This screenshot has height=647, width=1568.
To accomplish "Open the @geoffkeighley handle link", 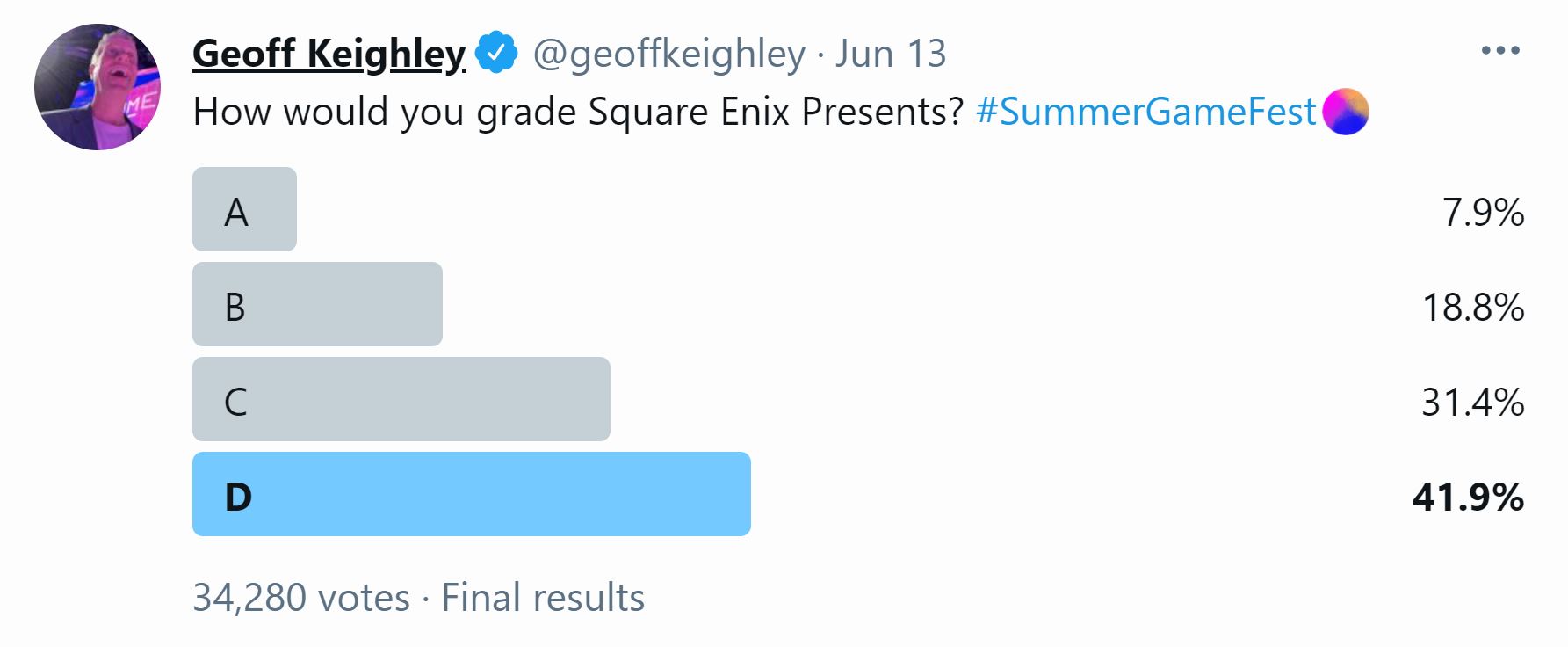I will click(668, 54).
